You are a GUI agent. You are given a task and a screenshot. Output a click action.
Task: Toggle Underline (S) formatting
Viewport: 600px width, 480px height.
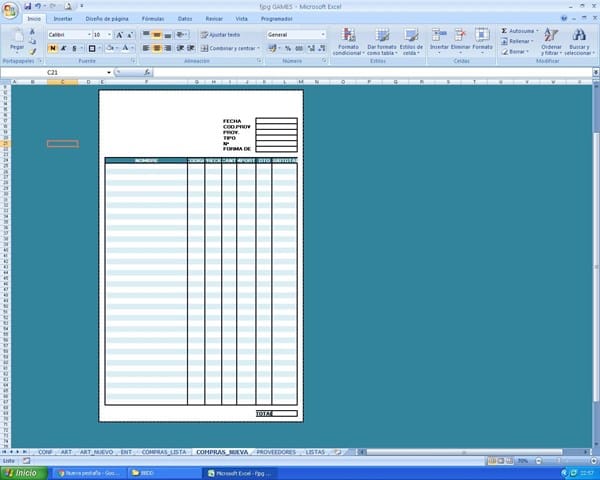[74, 48]
